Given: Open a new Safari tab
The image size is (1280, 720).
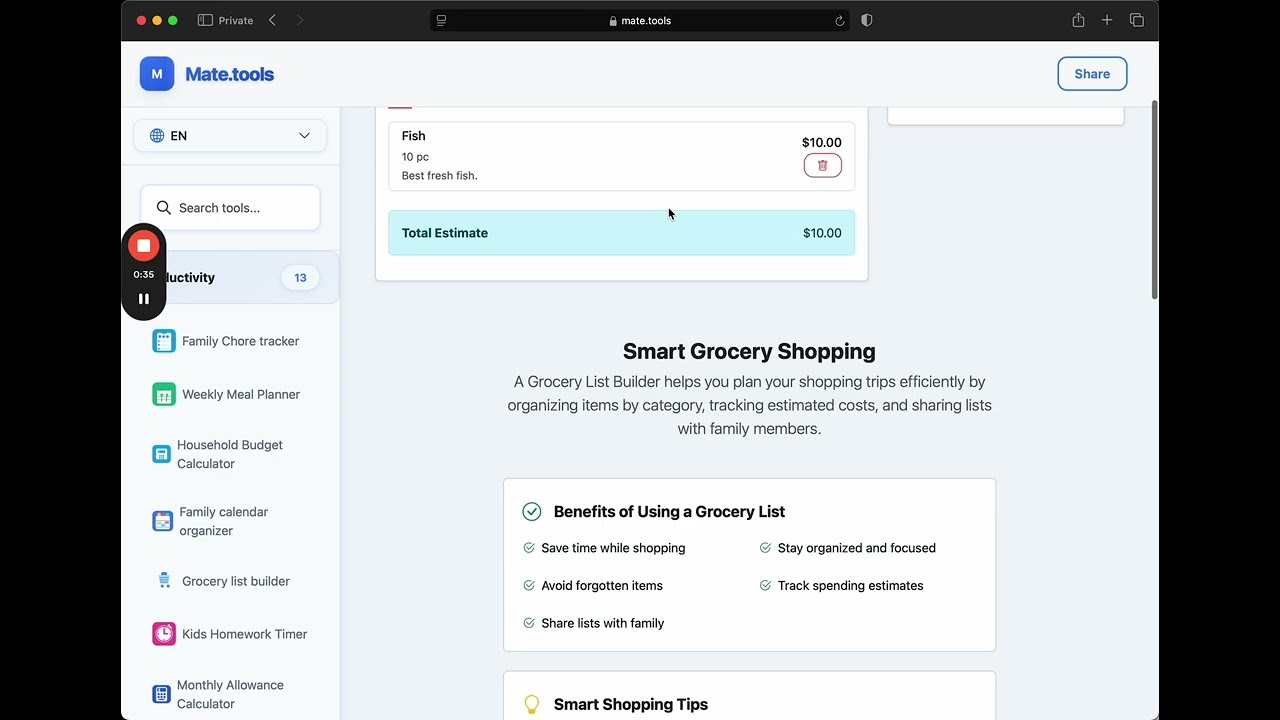Looking at the screenshot, I should pyautogui.click(x=1107, y=20).
